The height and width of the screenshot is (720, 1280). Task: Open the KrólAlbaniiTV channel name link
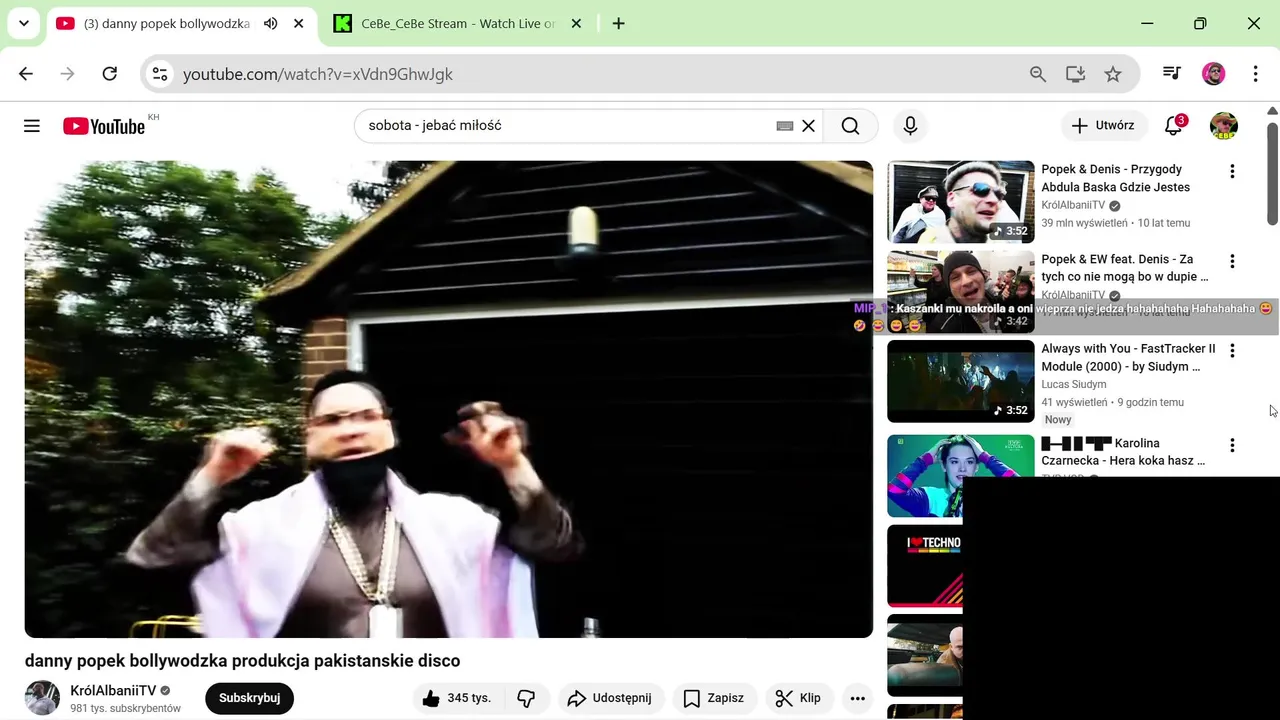(113, 691)
